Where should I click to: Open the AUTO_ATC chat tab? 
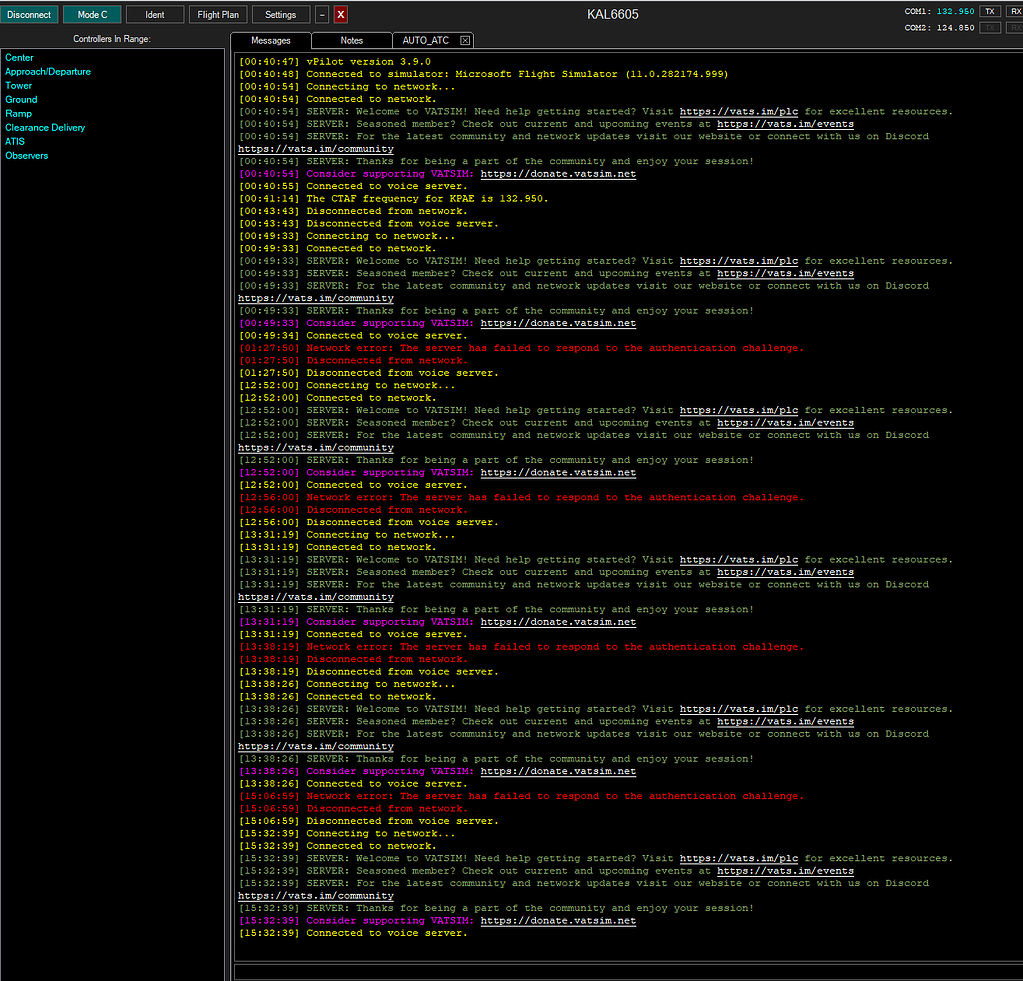point(425,41)
